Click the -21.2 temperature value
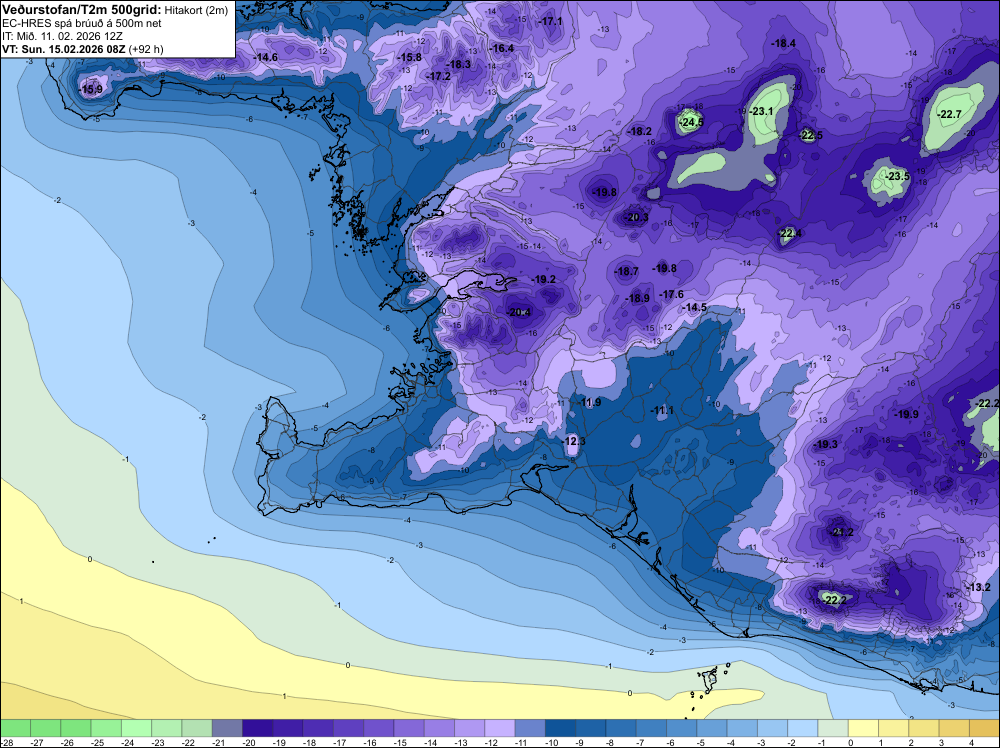This screenshot has height=748, width=1000. tap(842, 532)
